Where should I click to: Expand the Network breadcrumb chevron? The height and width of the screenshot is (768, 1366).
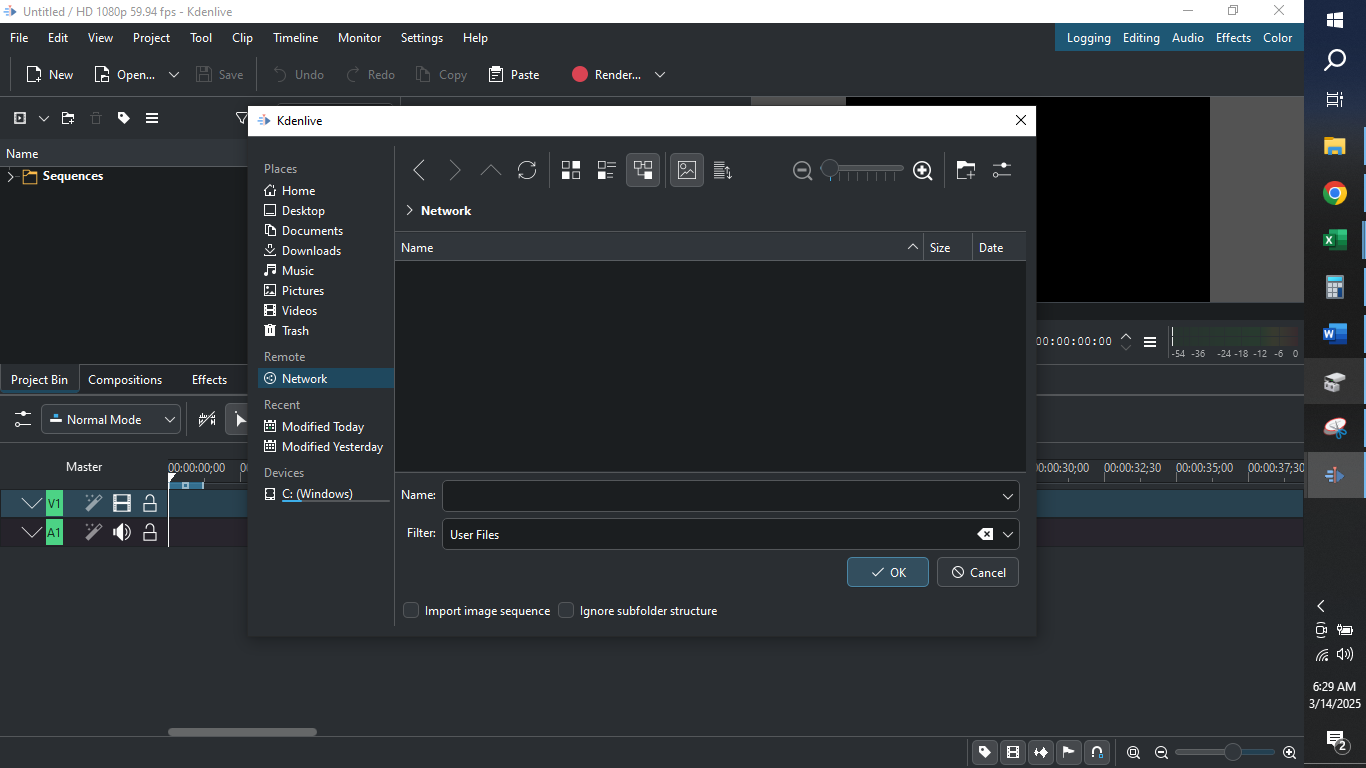point(409,211)
